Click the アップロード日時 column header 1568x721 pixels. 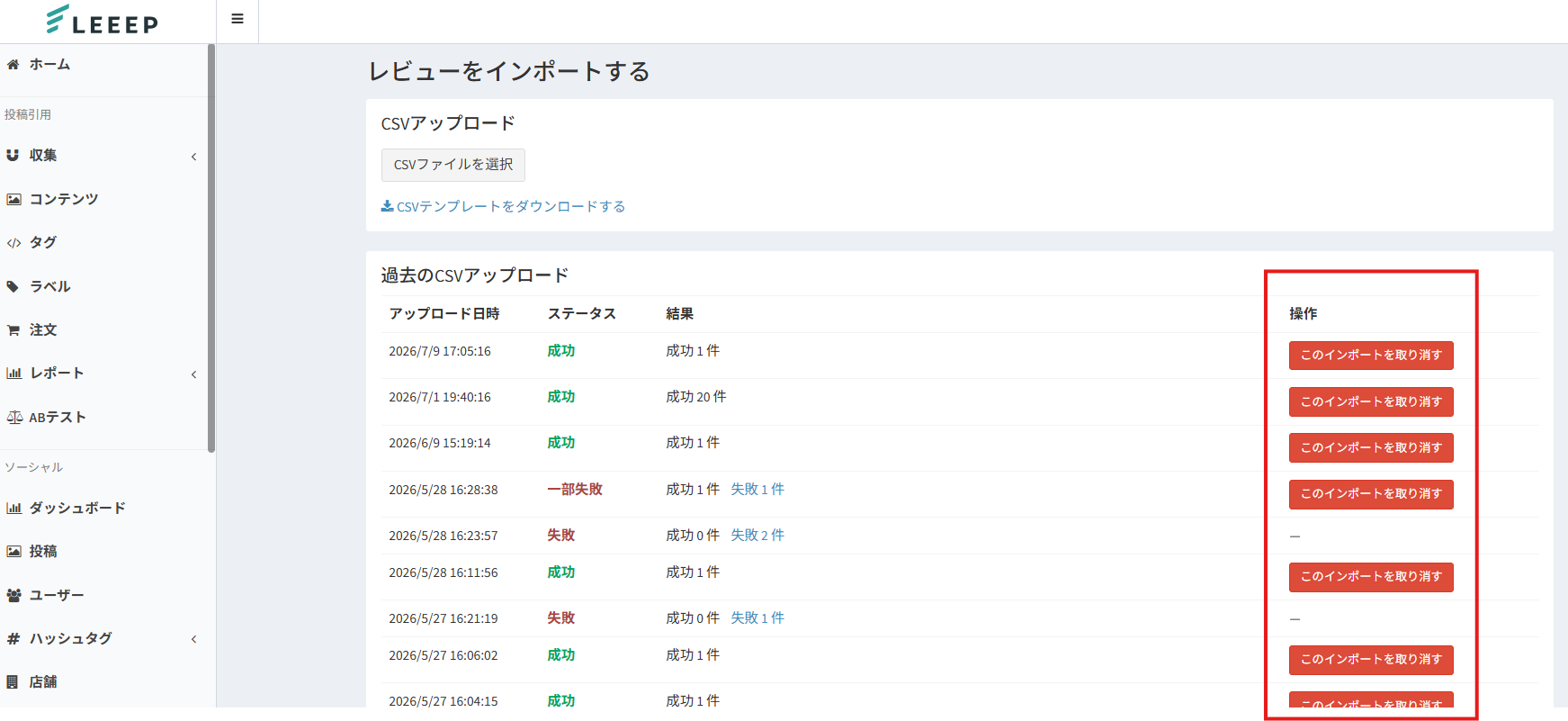(x=444, y=313)
